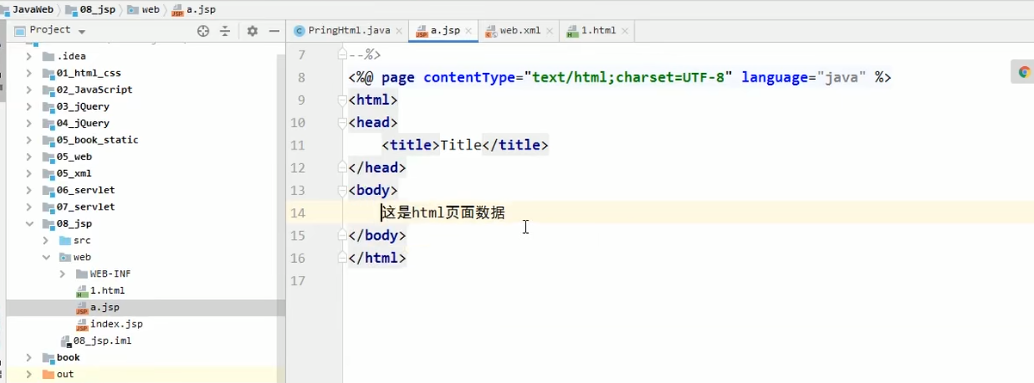Image resolution: width=1034 pixels, height=383 pixels.
Task: Select 08_jsp.iml file in tree
Action: (x=102, y=341)
